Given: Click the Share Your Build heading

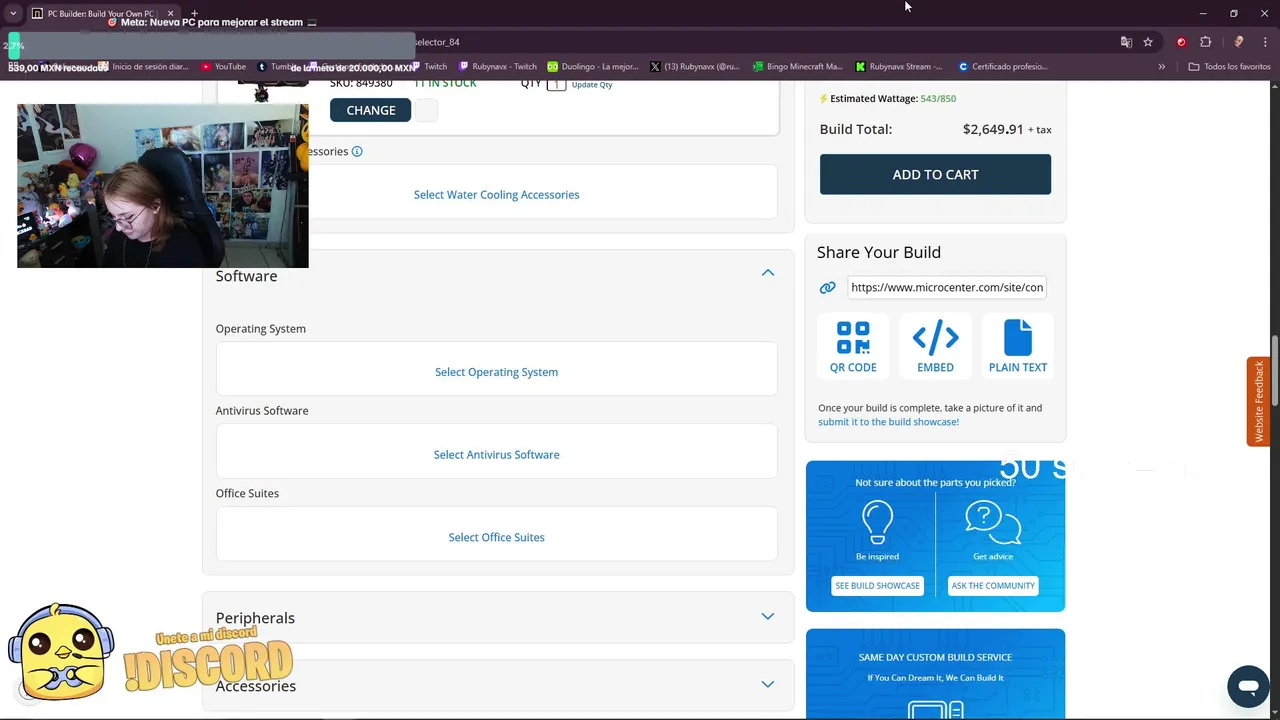Looking at the screenshot, I should tap(879, 252).
